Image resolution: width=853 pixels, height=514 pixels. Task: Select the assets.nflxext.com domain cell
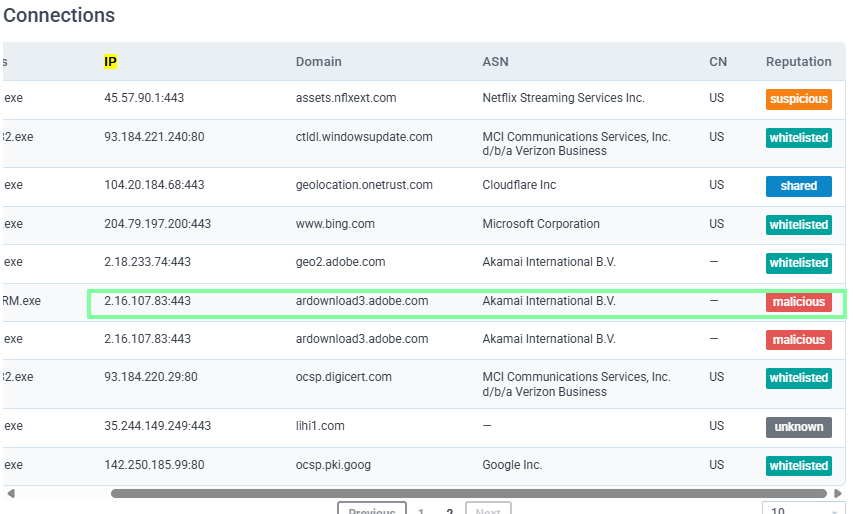[x=346, y=98]
